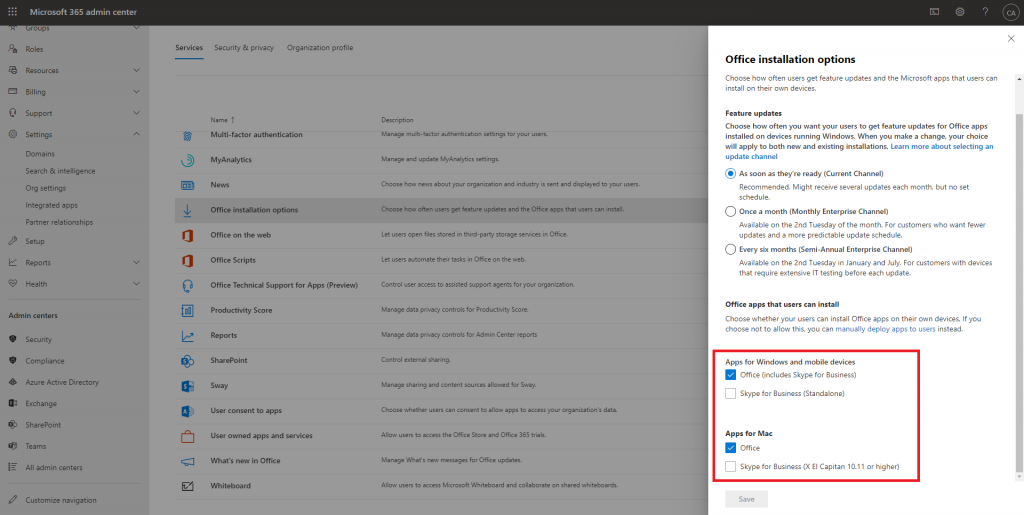Uncheck Office (includes Skype for Business) checkbox

pyautogui.click(x=731, y=375)
